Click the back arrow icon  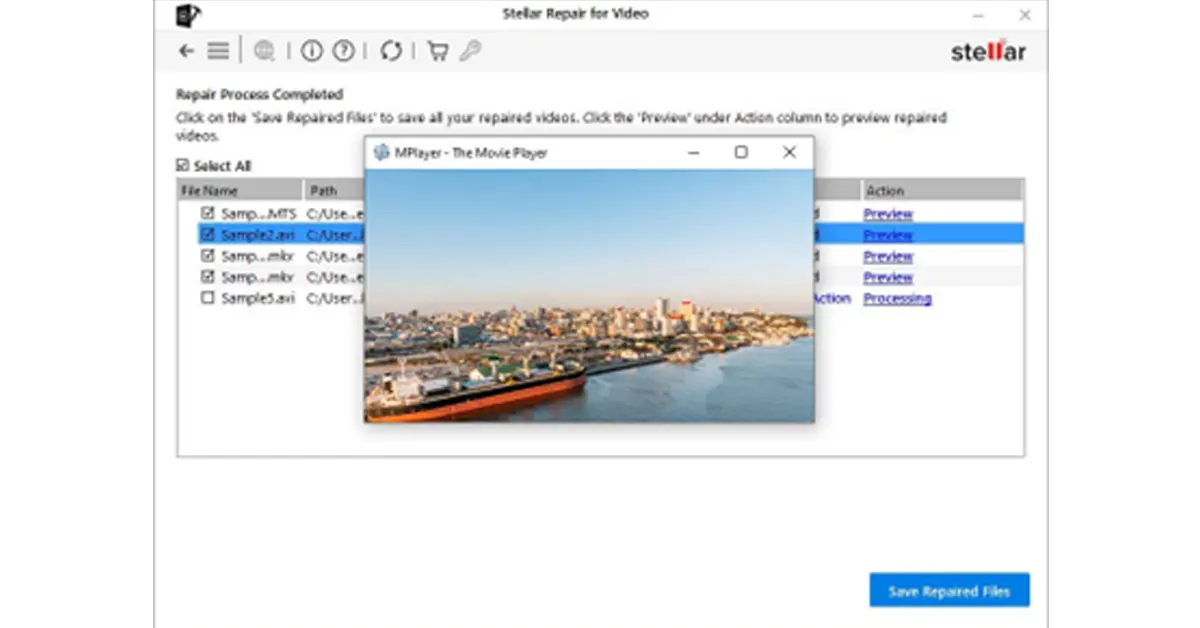[186, 51]
